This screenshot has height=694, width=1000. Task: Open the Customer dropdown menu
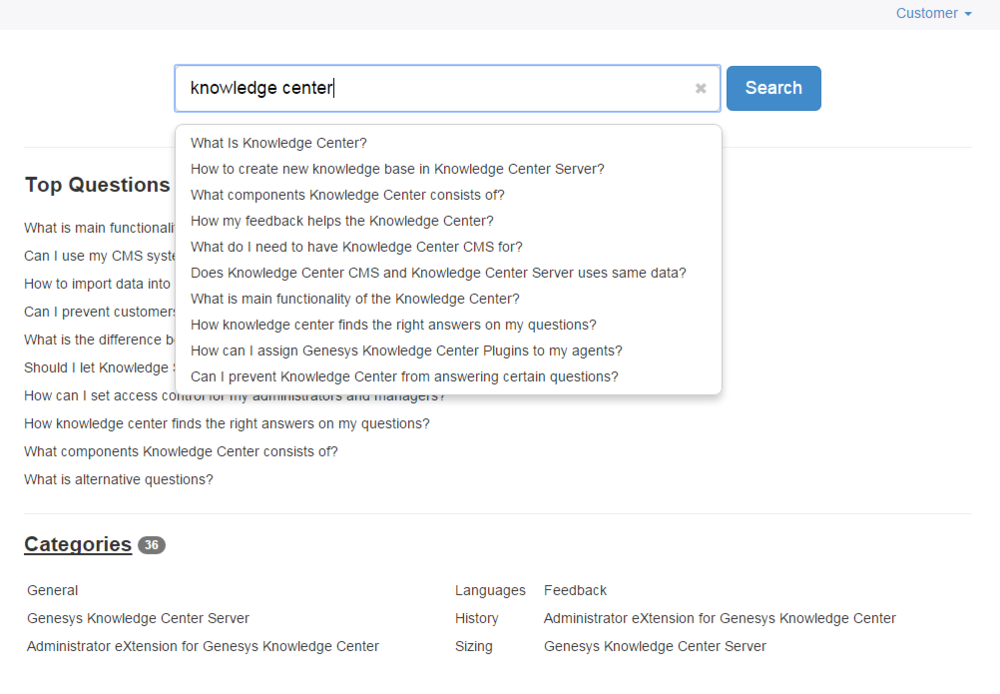[934, 13]
